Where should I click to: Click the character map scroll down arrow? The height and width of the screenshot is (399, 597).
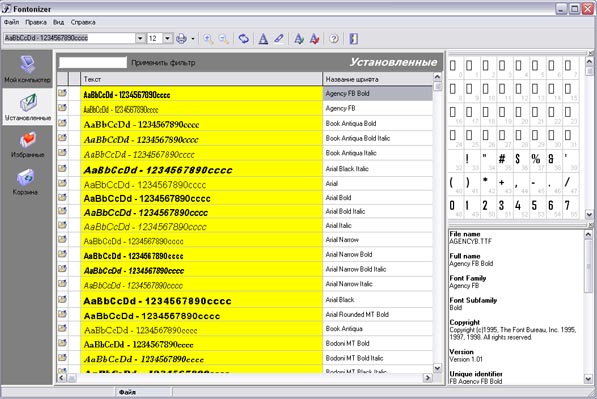click(589, 214)
